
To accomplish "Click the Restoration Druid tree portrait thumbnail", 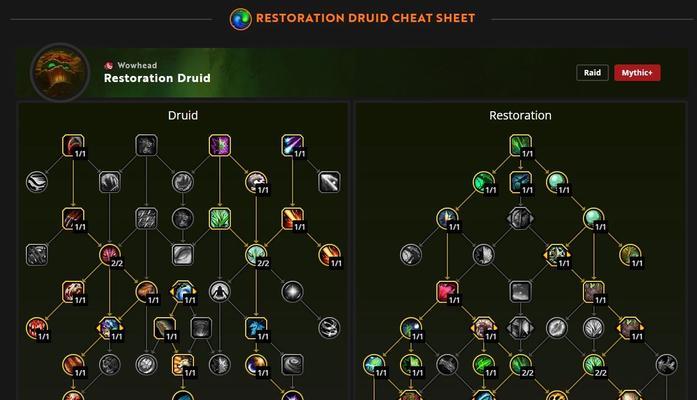I will click(x=60, y=72).
